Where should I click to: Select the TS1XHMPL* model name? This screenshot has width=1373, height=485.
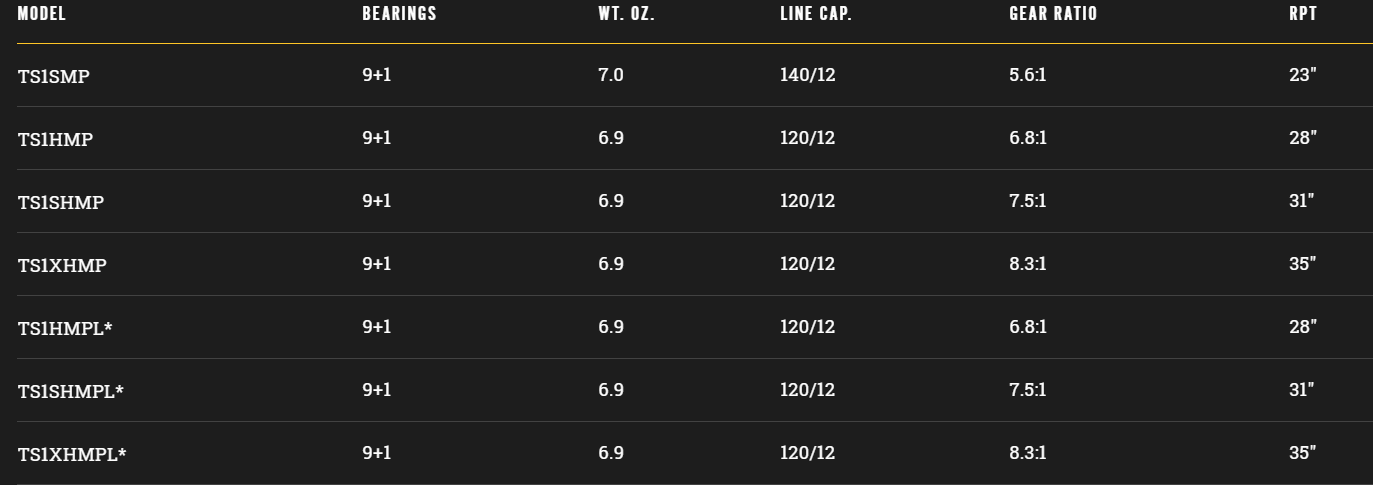(72, 454)
